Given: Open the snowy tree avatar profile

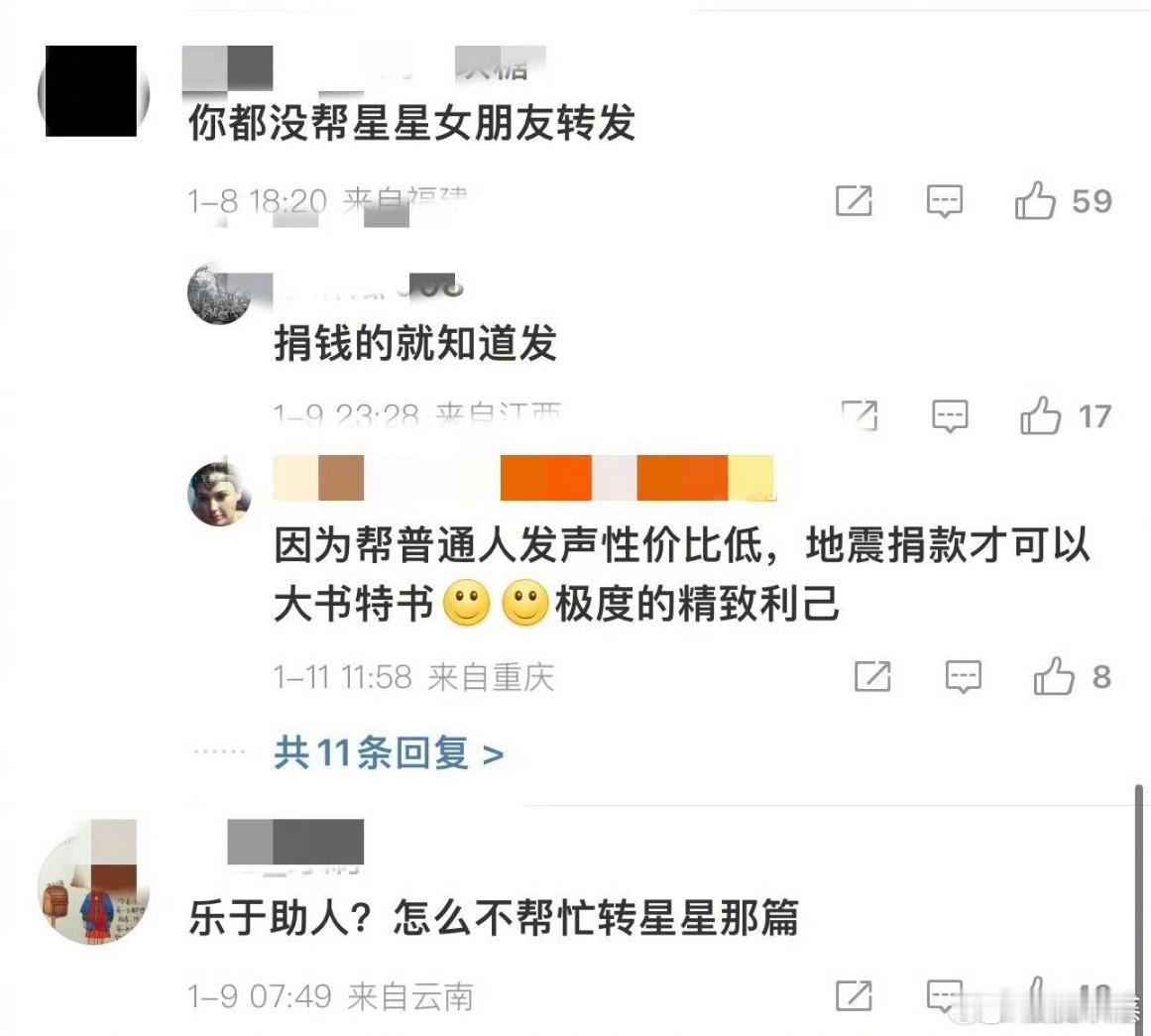Looking at the screenshot, I should pos(219,293).
